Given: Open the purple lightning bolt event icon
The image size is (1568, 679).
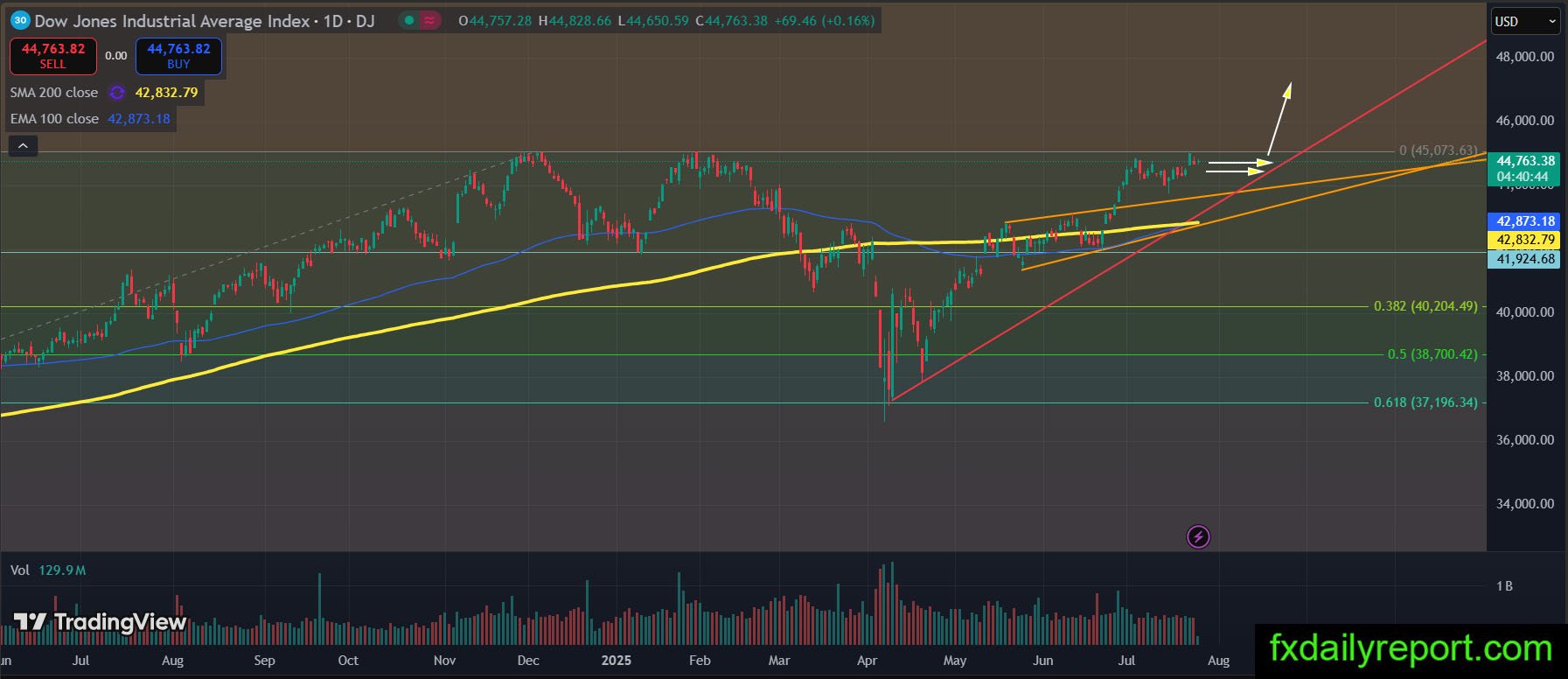Looking at the screenshot, I should point(1198,536).
